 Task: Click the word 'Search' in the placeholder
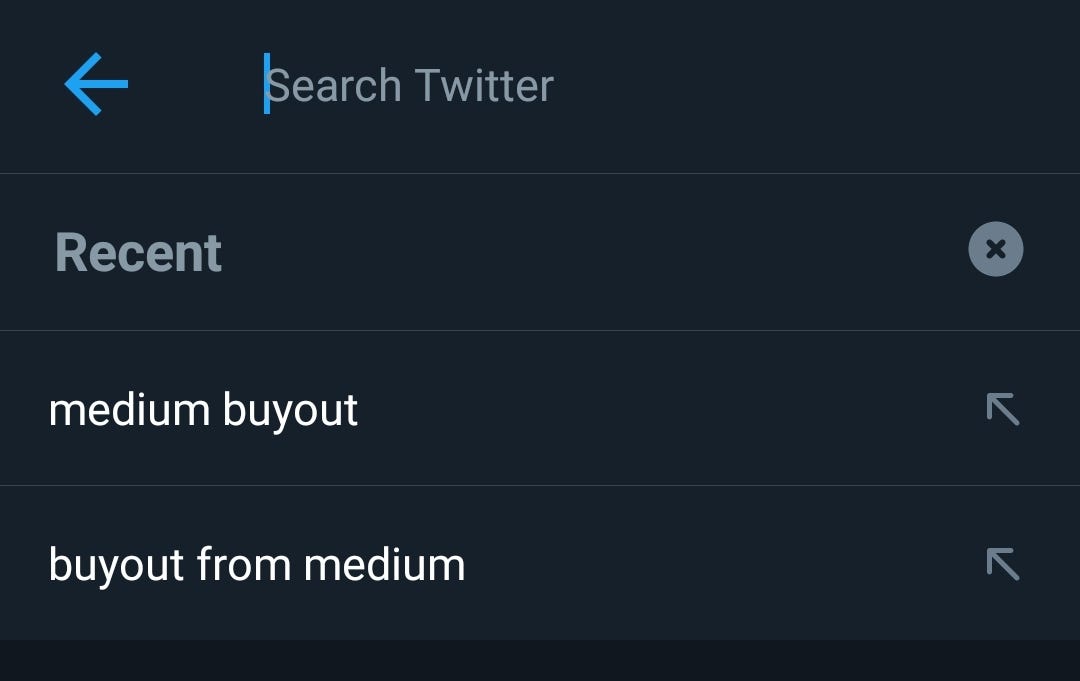pos(334,85)
